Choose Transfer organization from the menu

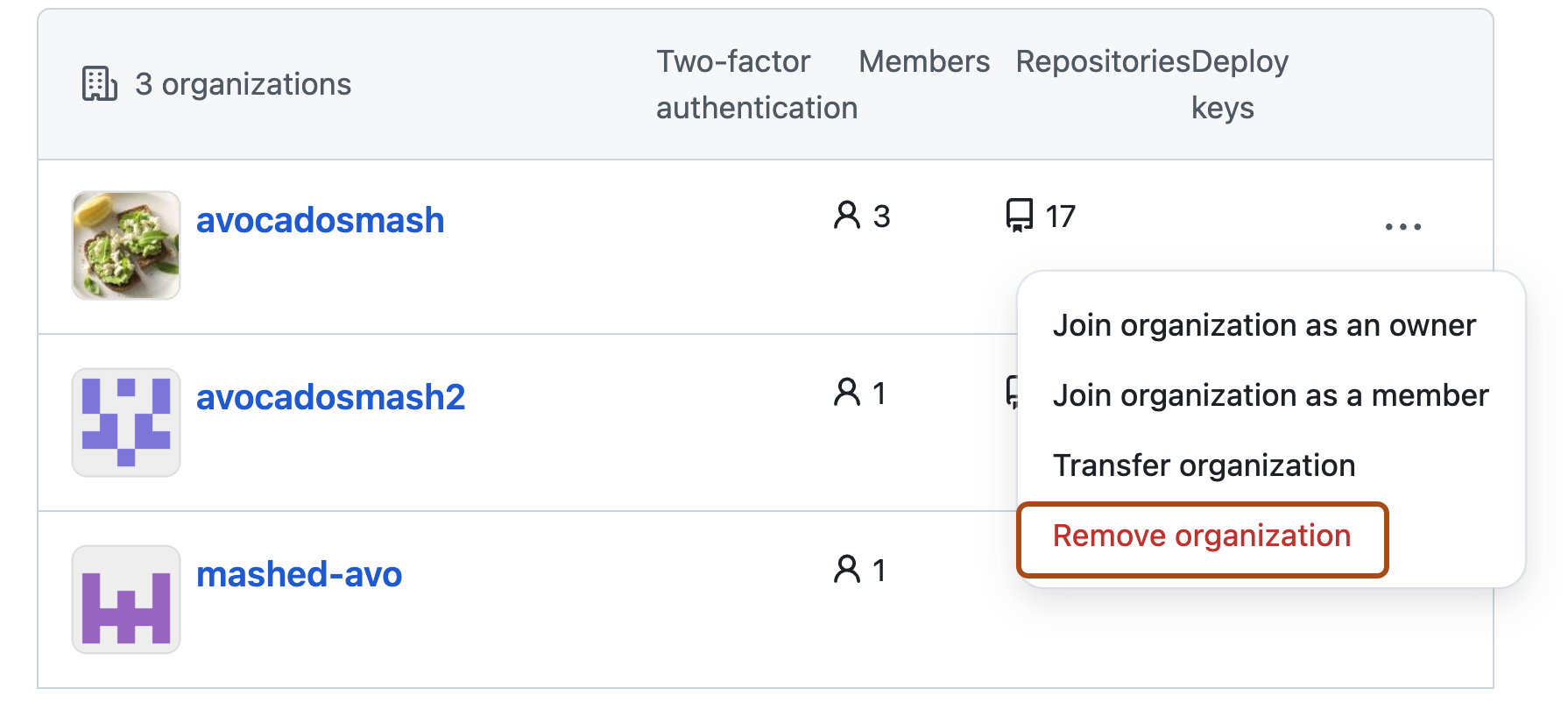coord(1204,465)
